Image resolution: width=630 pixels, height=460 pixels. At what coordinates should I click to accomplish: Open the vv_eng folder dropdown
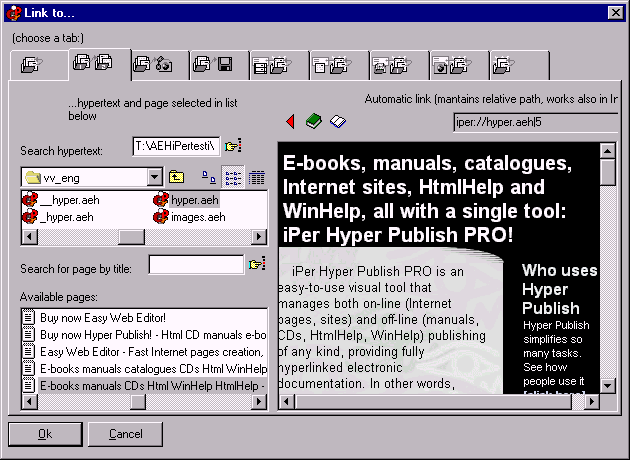[154, 177]
